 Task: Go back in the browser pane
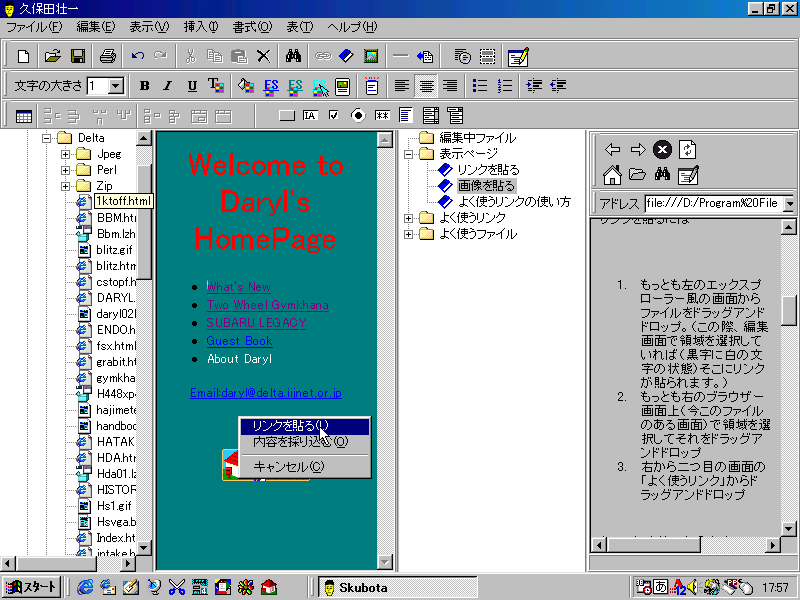pyautogui.click(x=612, y=149)
